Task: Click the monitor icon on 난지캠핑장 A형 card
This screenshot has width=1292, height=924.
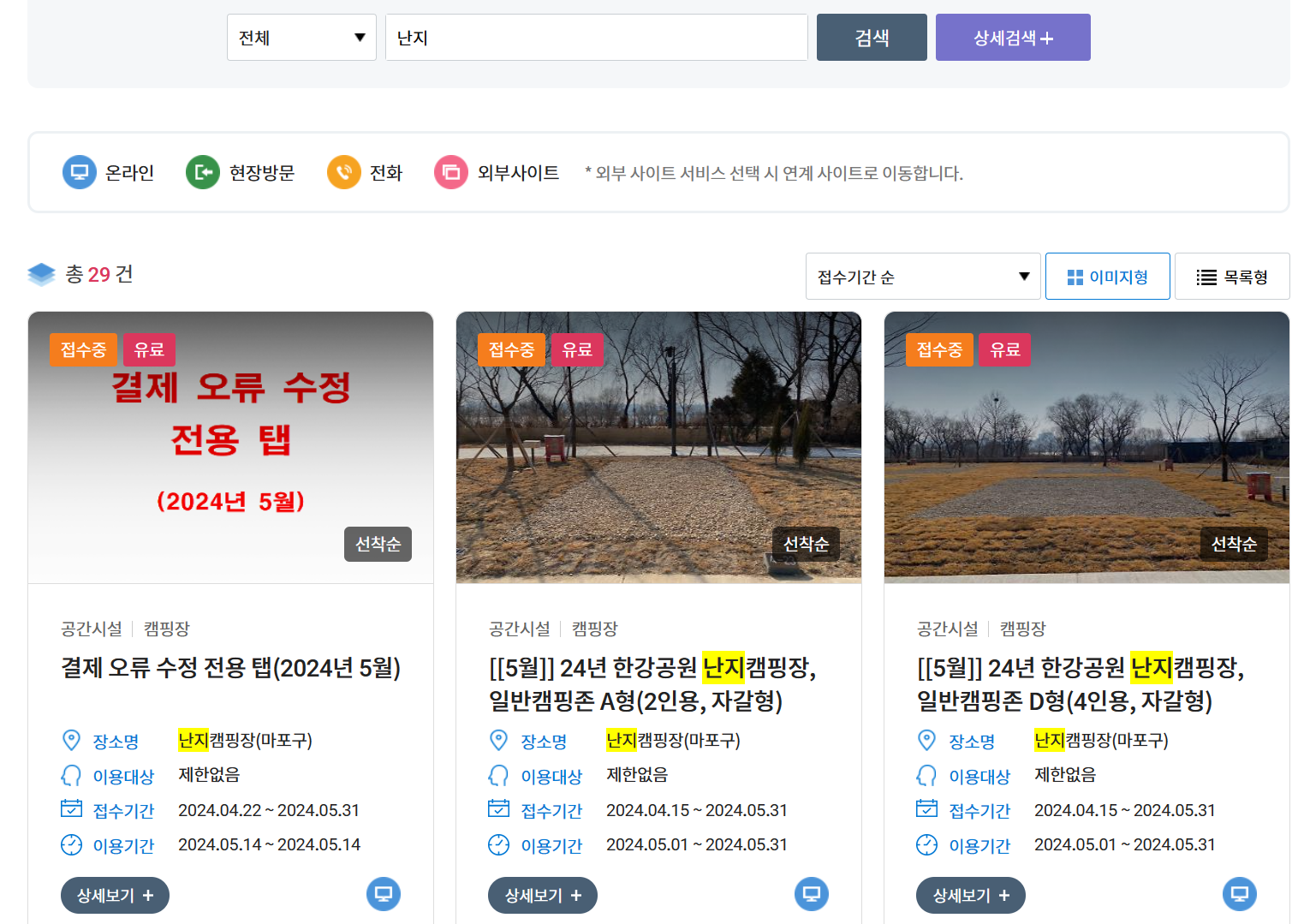Action: (x=811, y=894)
